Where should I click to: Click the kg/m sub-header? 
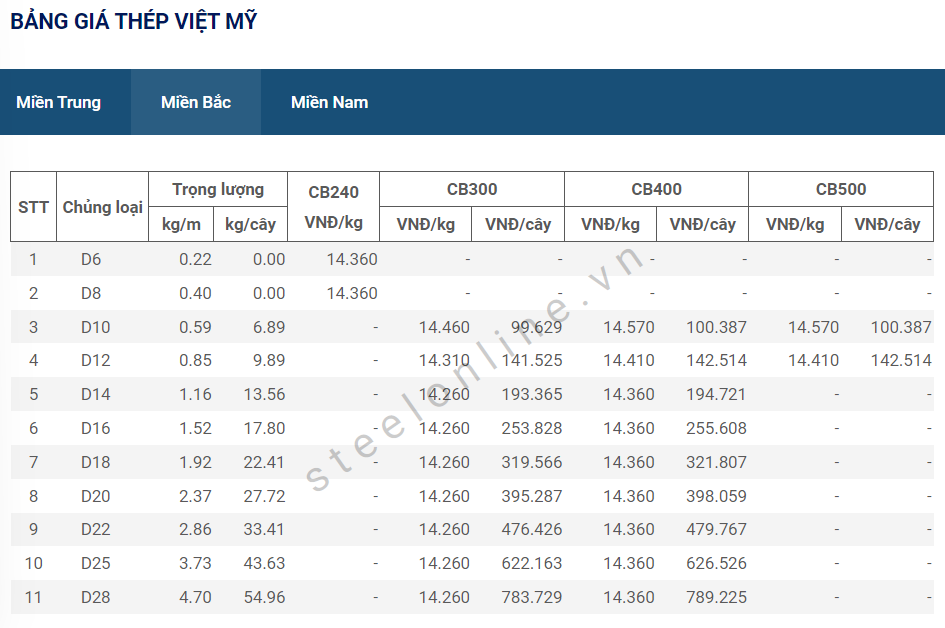pos(181,225)
